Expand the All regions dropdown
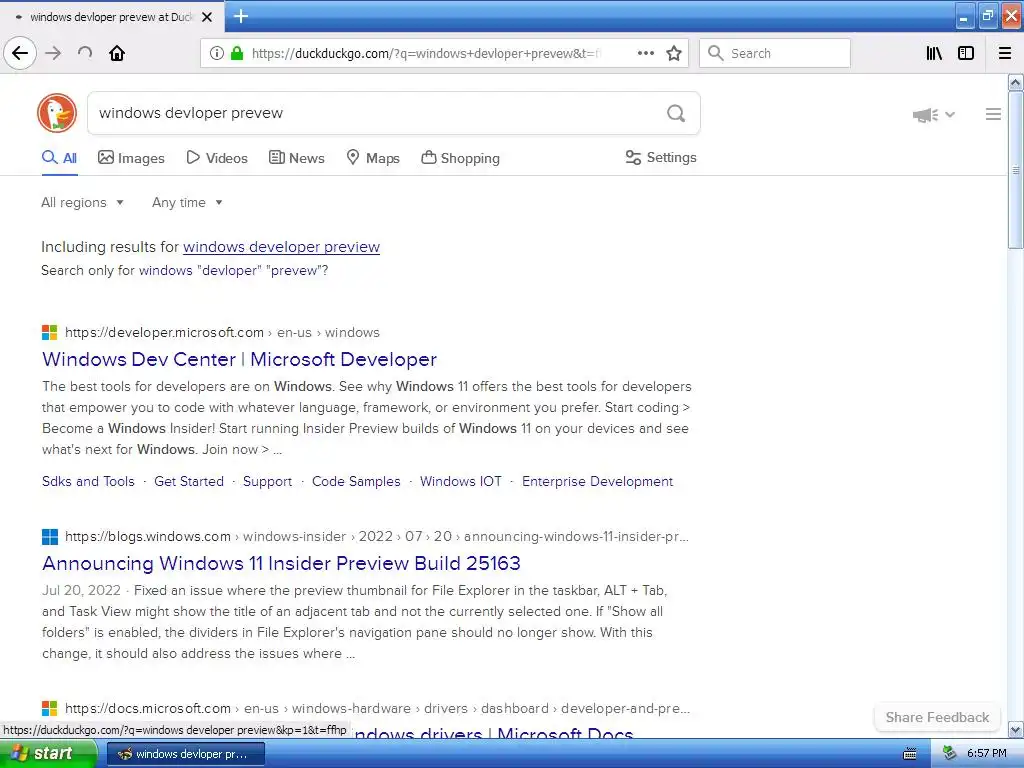 (82, 202)
